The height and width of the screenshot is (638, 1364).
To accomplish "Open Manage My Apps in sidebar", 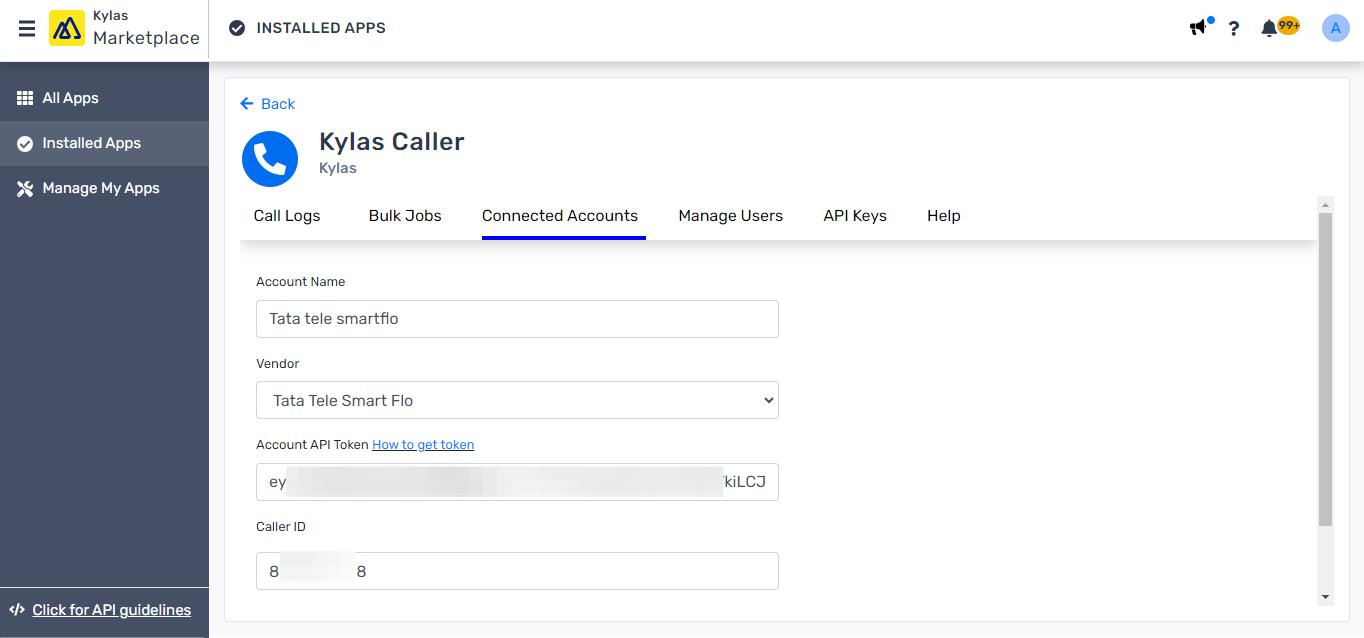I will [104, 188].
